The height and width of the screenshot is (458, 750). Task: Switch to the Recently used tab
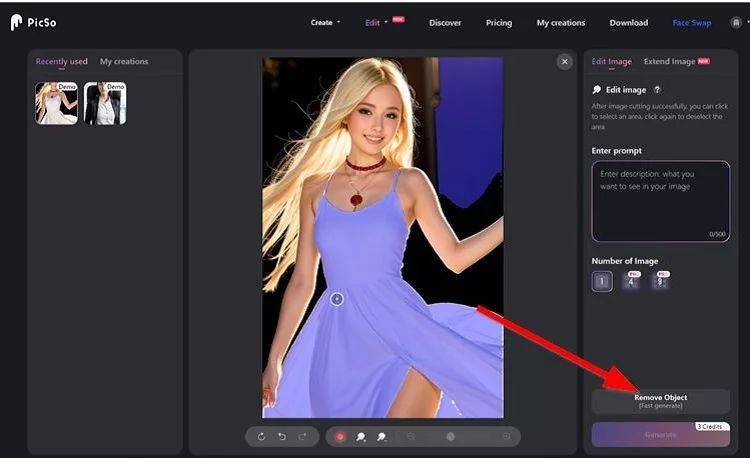point(61,61)
